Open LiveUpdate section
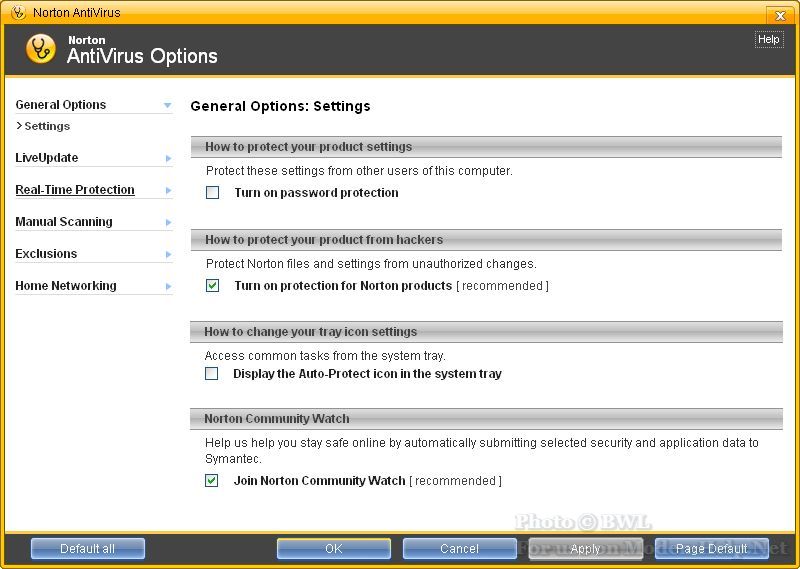The height and width of the screenshot is (569, 800). pyautogui.click(x=46, y=158)
